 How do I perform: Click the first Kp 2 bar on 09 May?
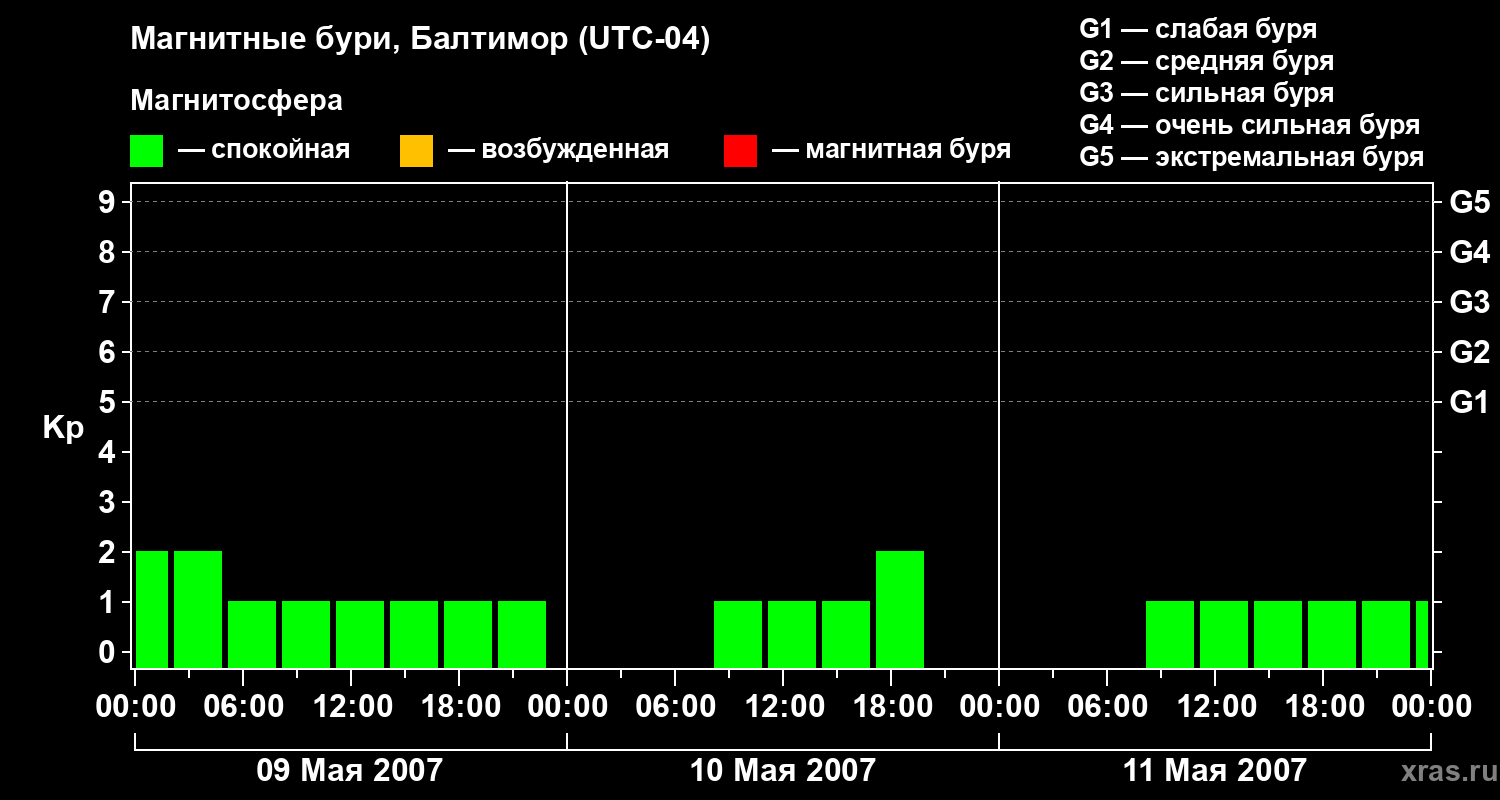pos(152,609)
